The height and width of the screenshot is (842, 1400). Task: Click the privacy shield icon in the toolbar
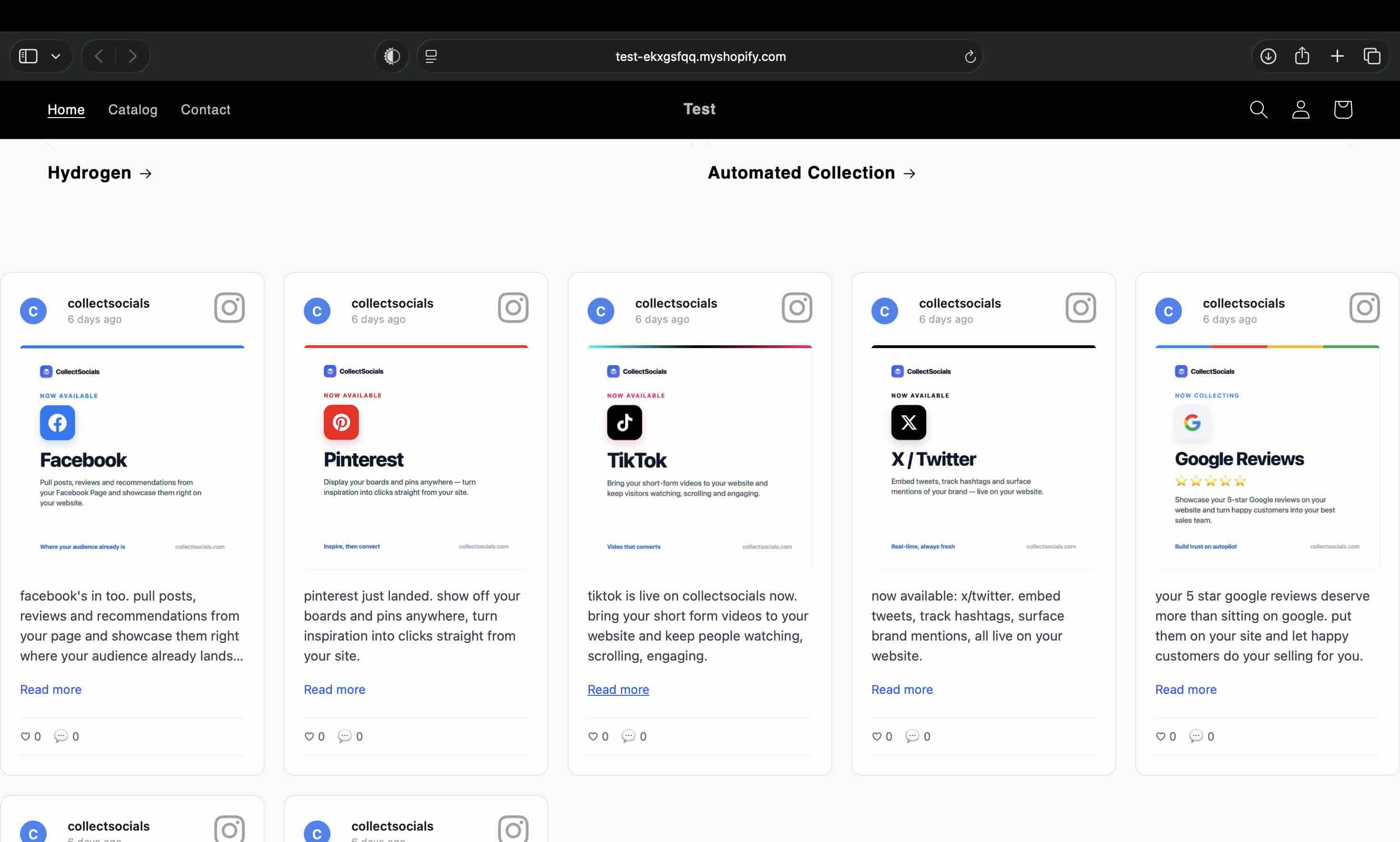pos(392,56)
